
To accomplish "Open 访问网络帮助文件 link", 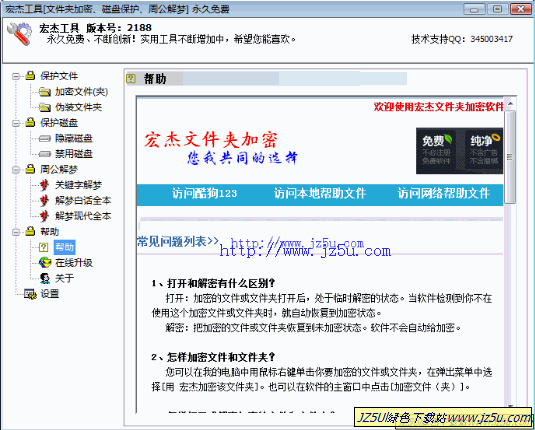I will (x=444, y=194).
